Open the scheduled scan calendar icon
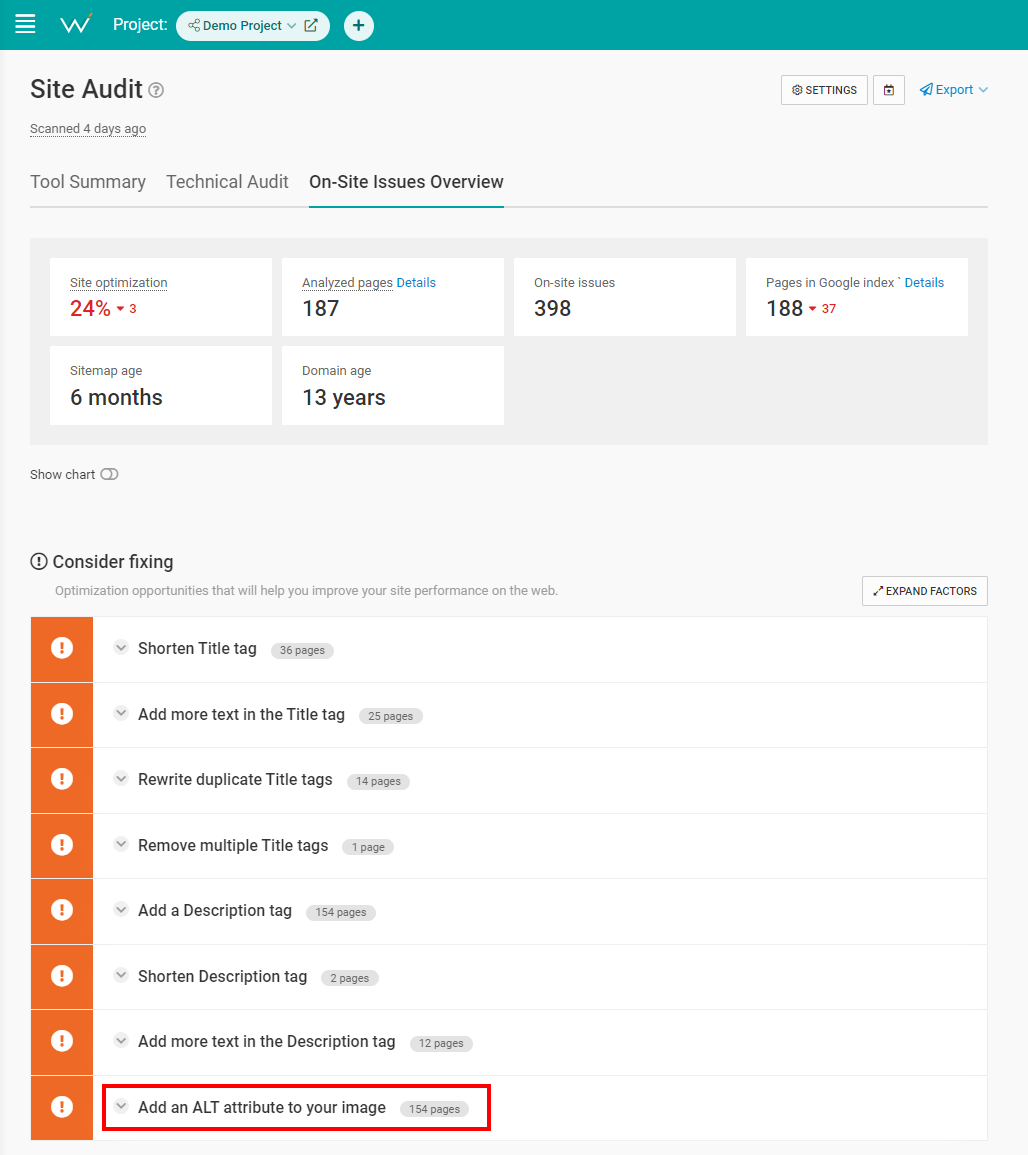The height and width of the screenshot is (1155, 1028). (889, 90)
